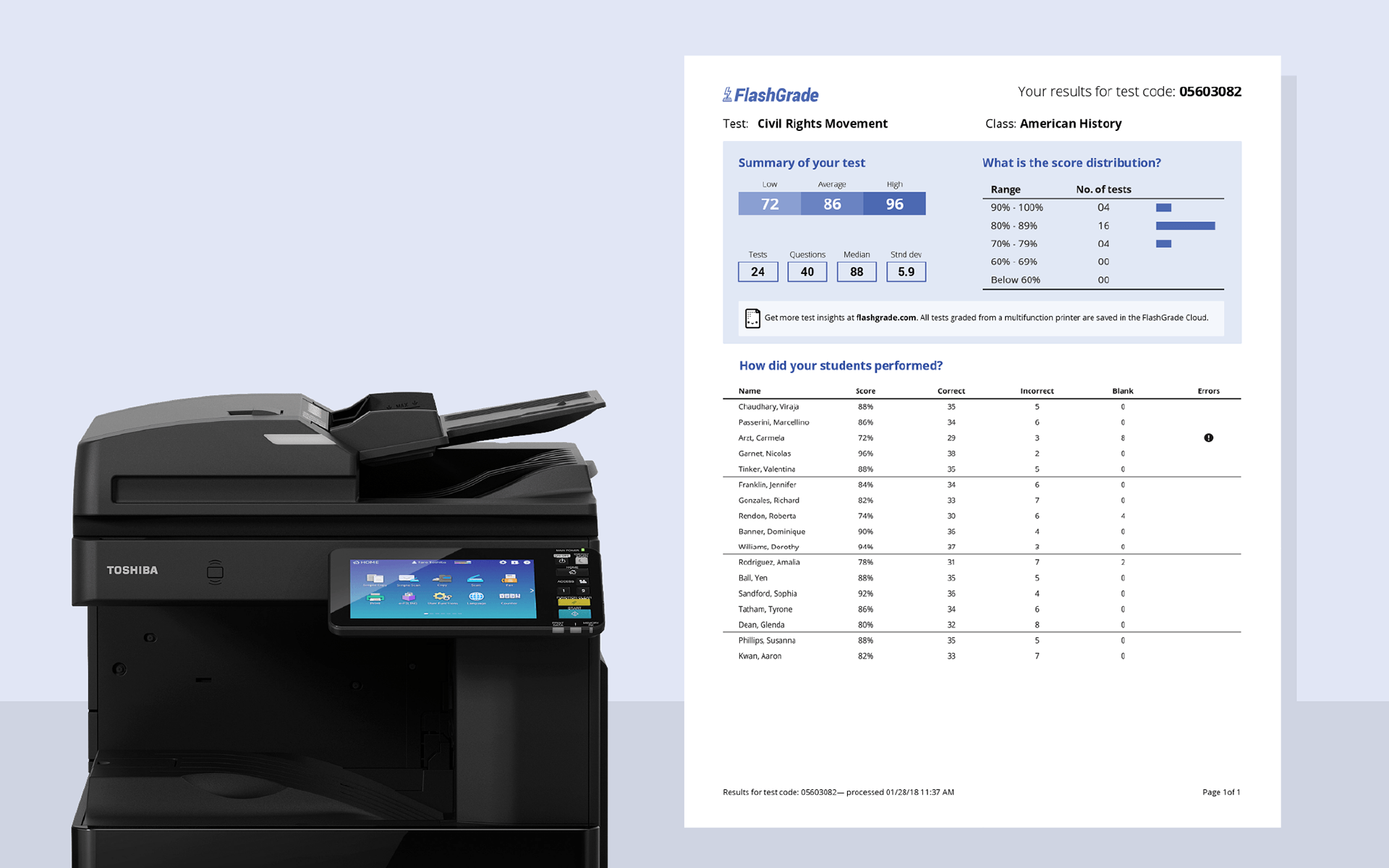The image size is (1389, 868).
Task: Click the Stnd dev value field 5.9
Action: [906, 272]
